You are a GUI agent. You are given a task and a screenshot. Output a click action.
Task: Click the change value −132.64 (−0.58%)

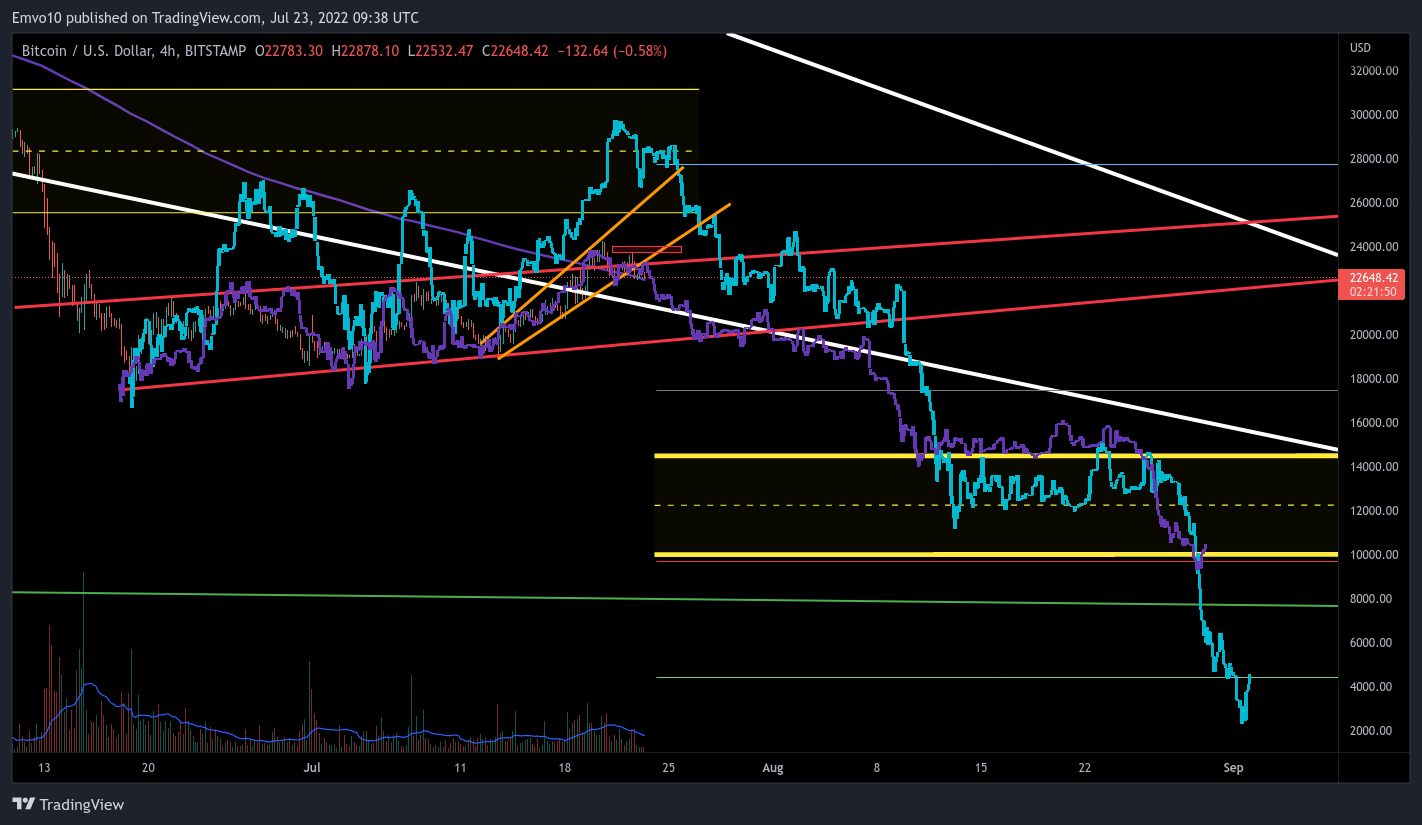(612, 50)
